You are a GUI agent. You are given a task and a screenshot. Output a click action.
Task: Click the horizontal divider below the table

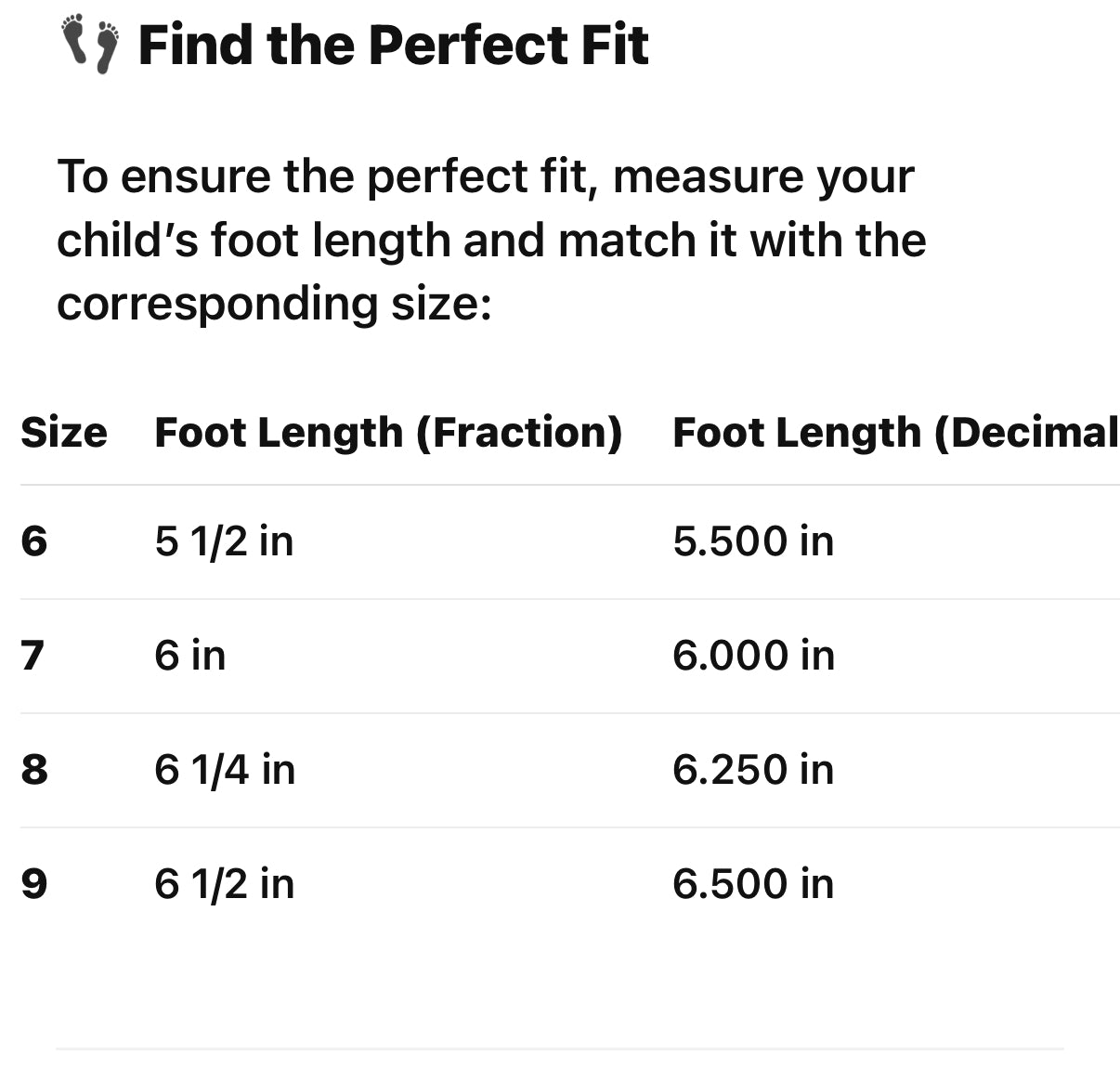pos(559,1049)
